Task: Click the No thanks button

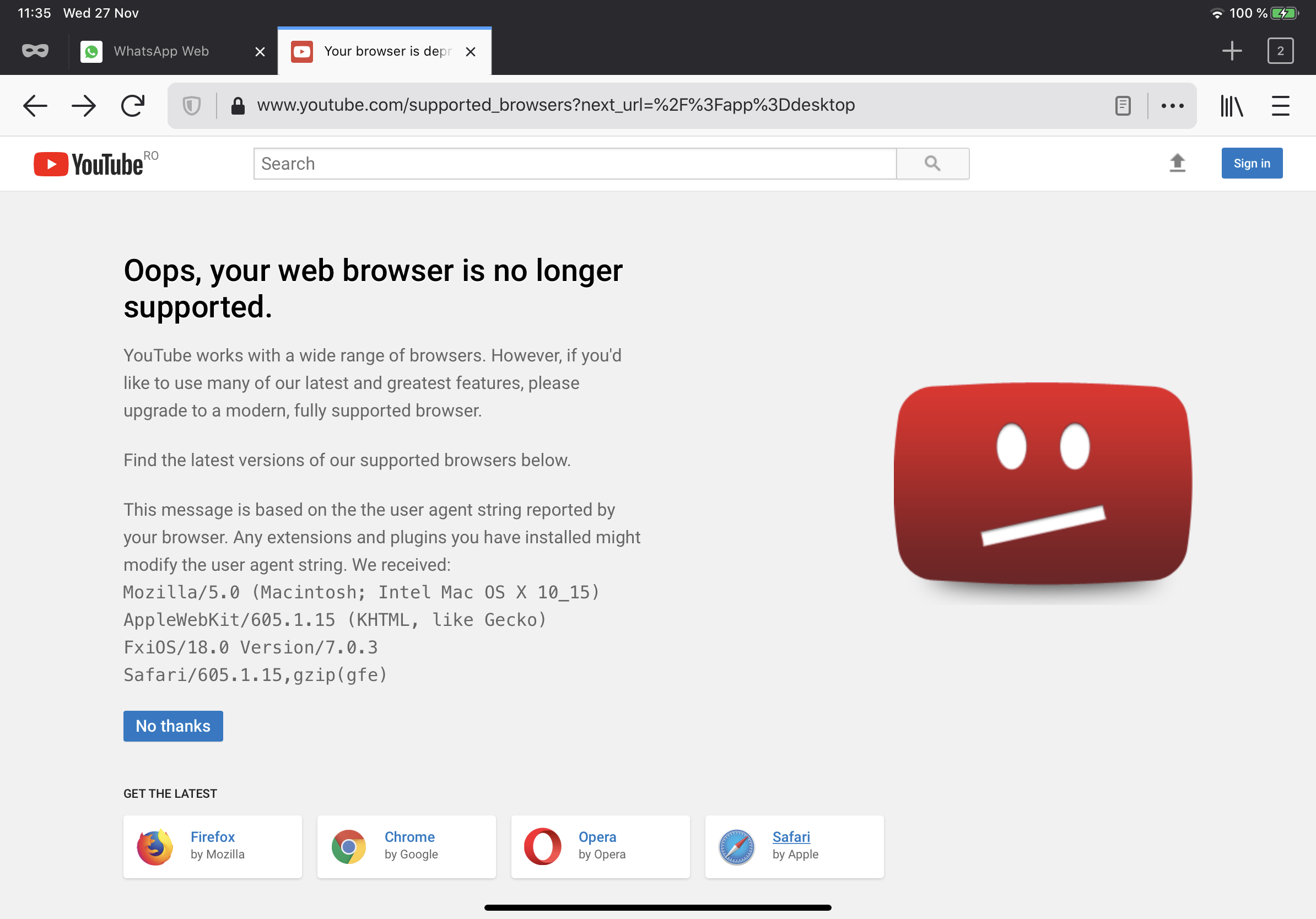Action: click(173, 726)
